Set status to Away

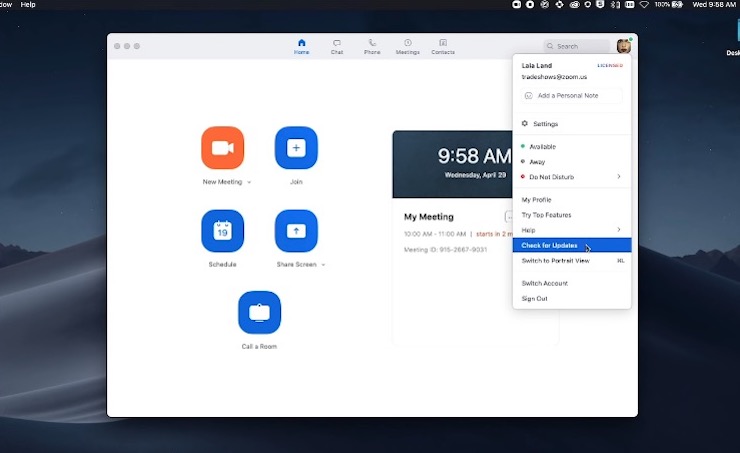pyautogui.click(x=538, y=161)
